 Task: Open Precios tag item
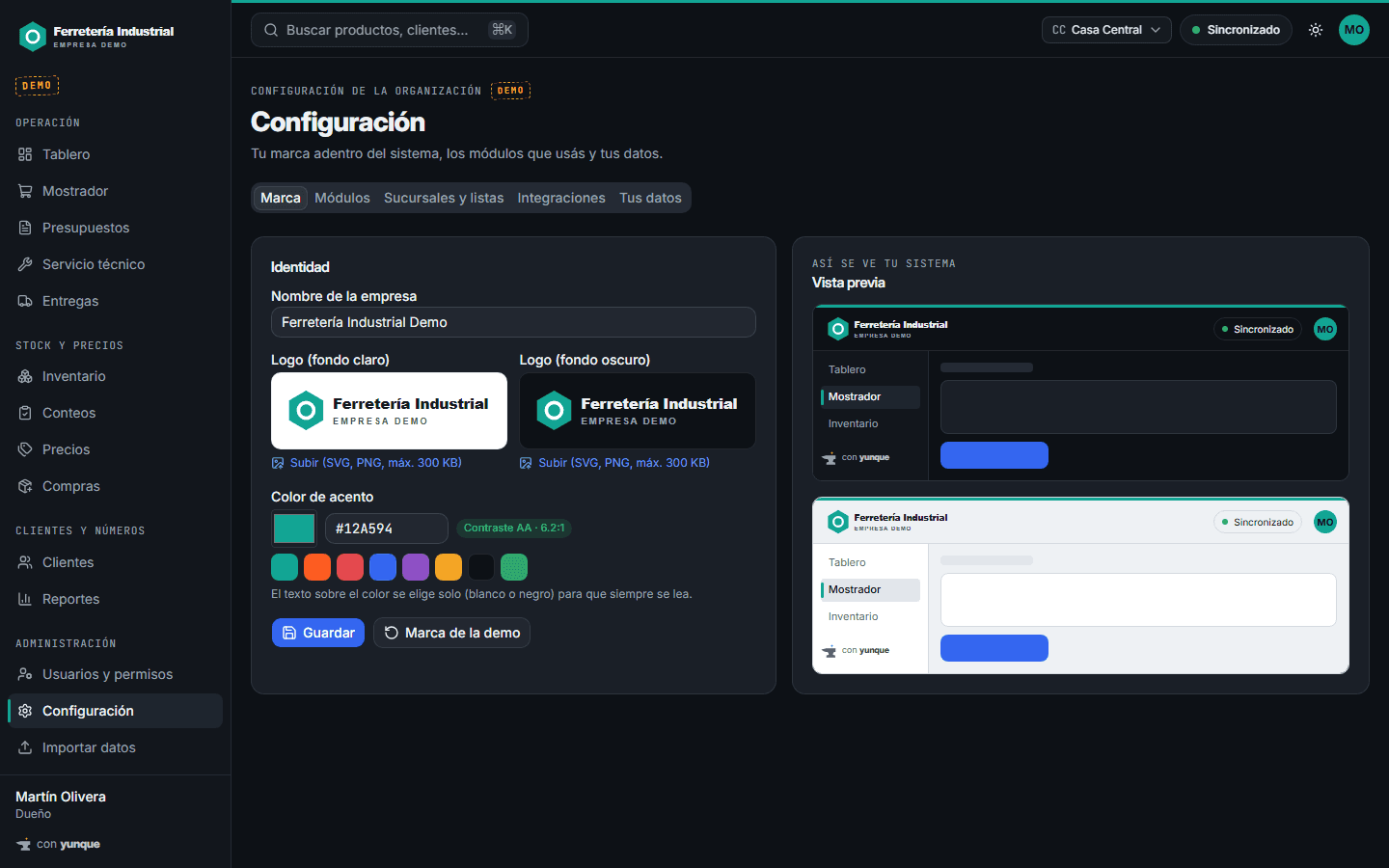tap(115, 449)
